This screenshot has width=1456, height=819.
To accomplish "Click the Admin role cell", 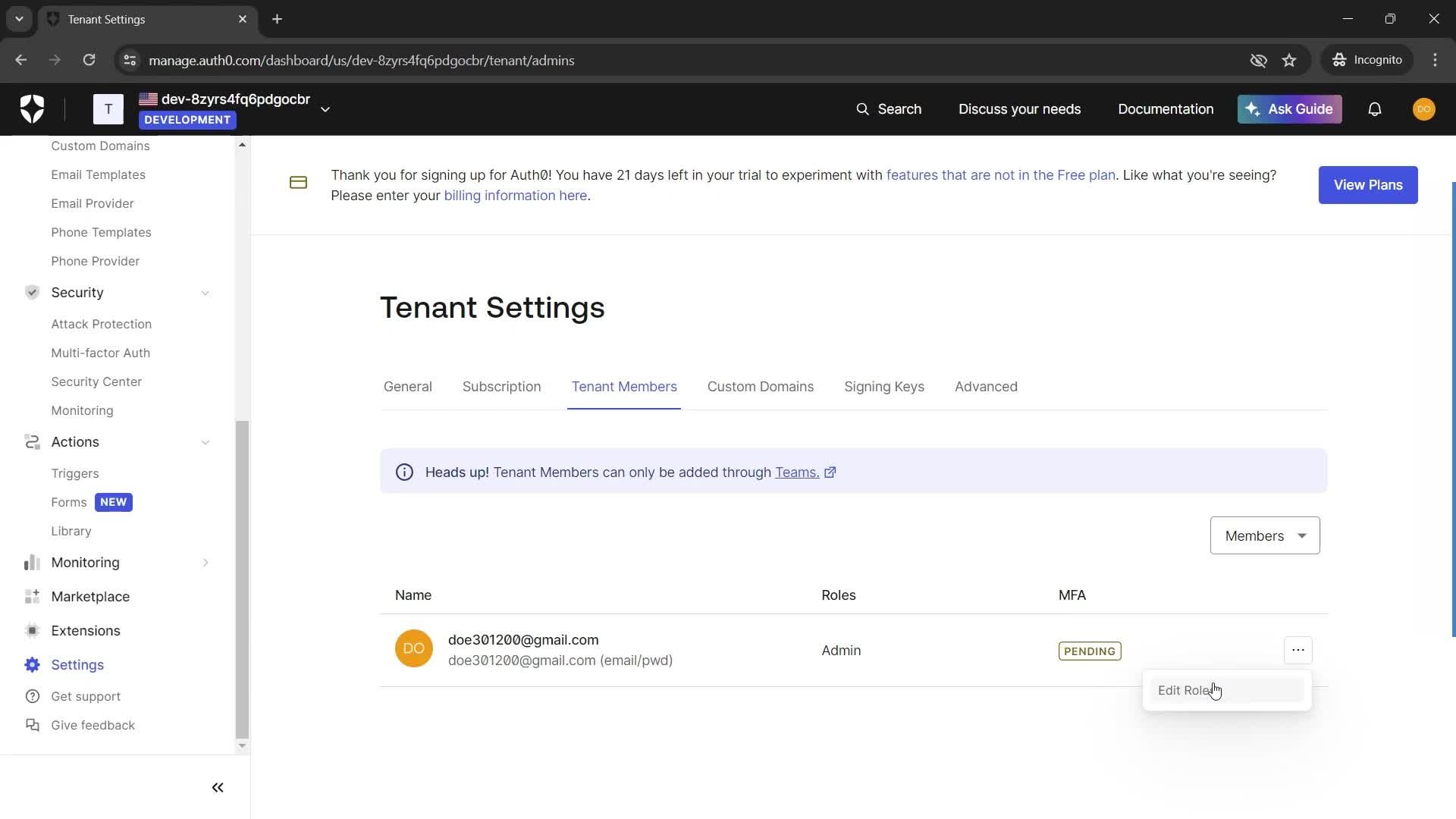I will pyautogui.click(x=841, y=651).
